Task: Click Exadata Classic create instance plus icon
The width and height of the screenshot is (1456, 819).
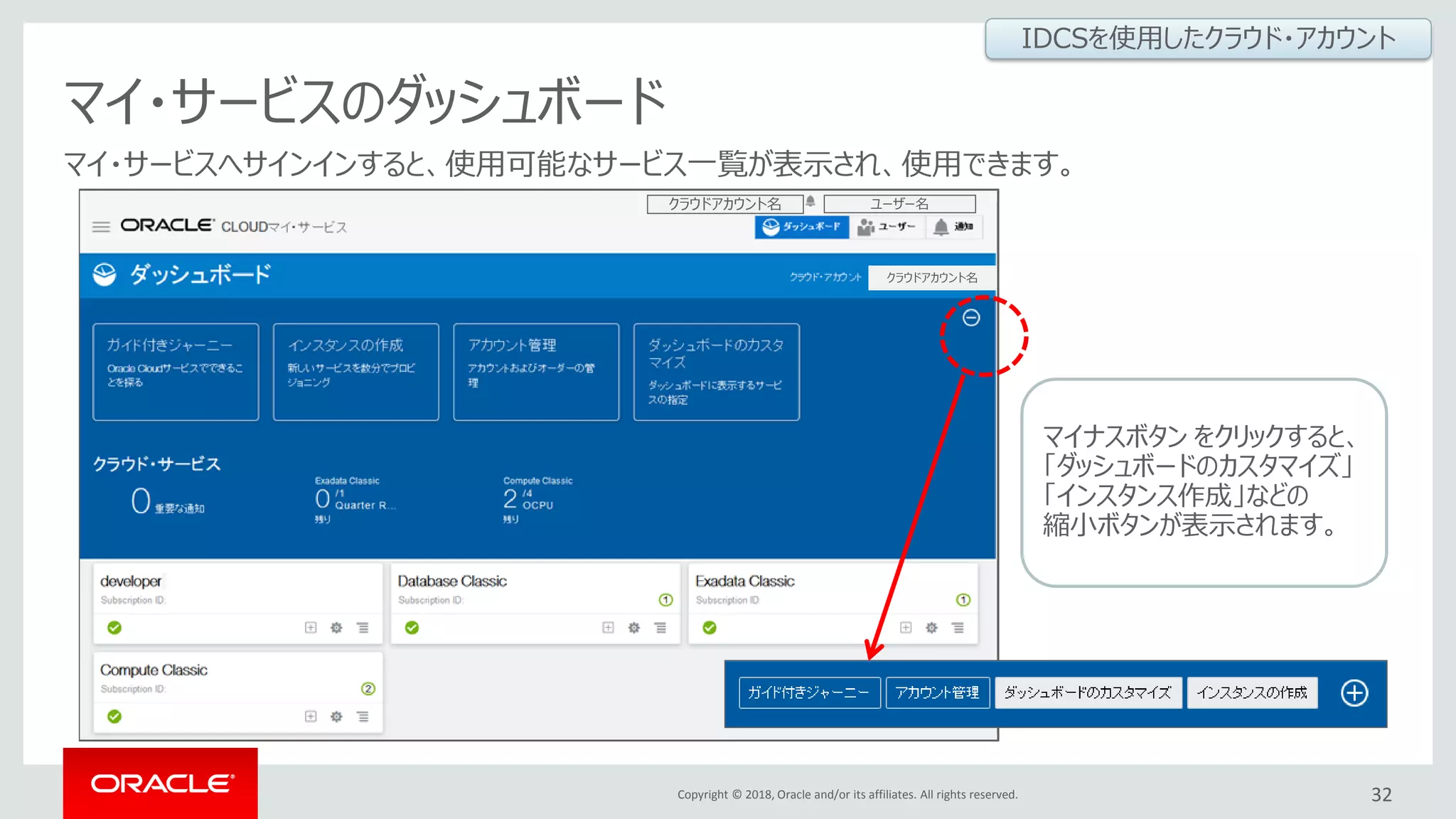Action: (x=906, y=628)
